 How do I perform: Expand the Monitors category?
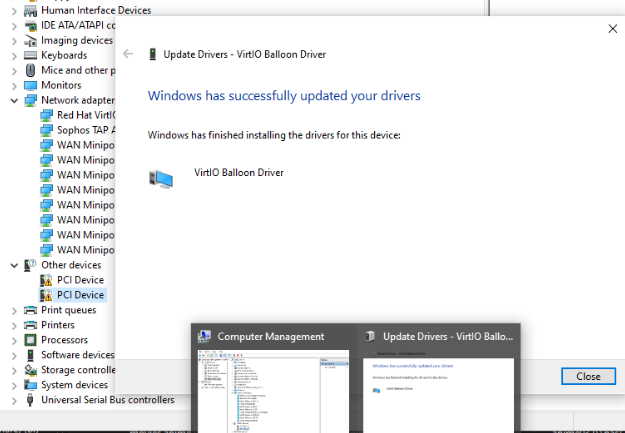(14, 86)
